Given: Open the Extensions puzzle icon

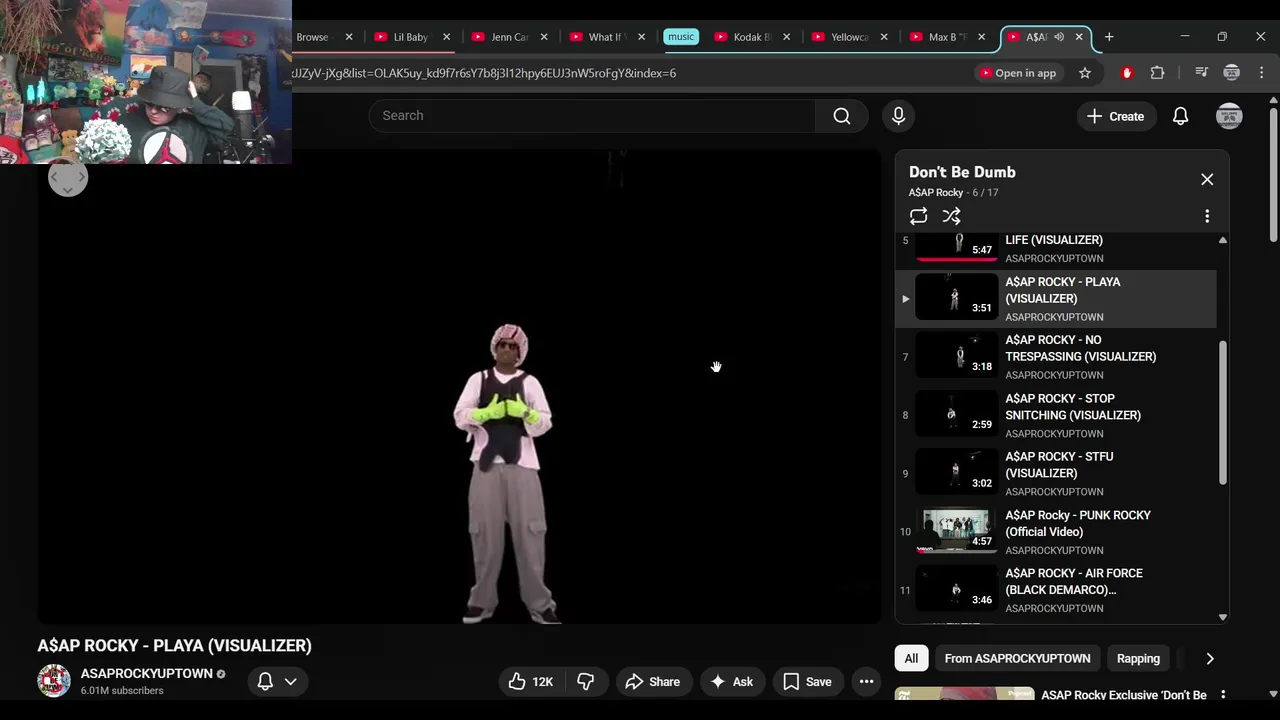Looking at the screenshot, I should tap(1157, 73).
